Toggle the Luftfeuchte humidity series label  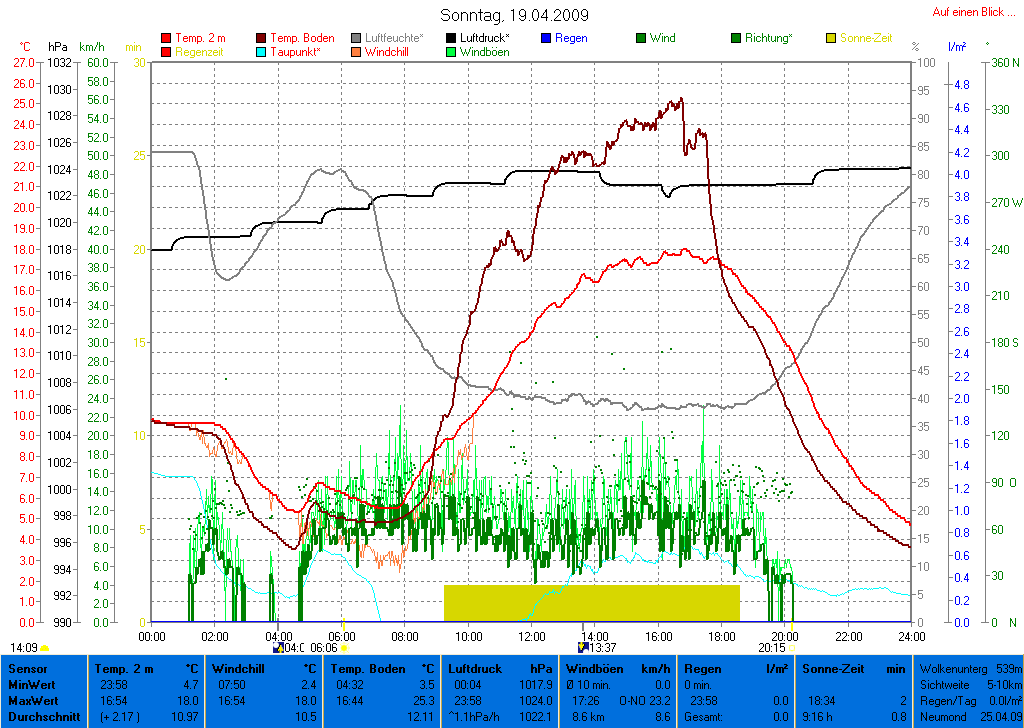pos(394,39)
